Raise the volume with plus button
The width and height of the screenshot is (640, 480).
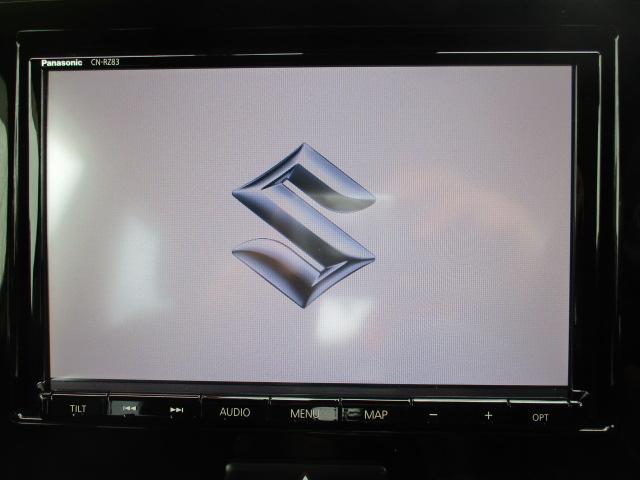click(x=488, y=416)
